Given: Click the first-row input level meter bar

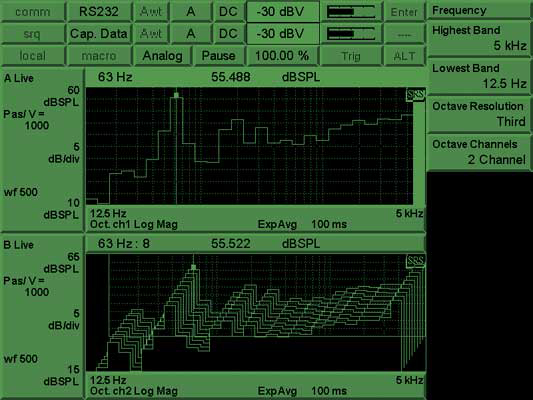Looking at the screenshot, I should [x=351, y=12].
